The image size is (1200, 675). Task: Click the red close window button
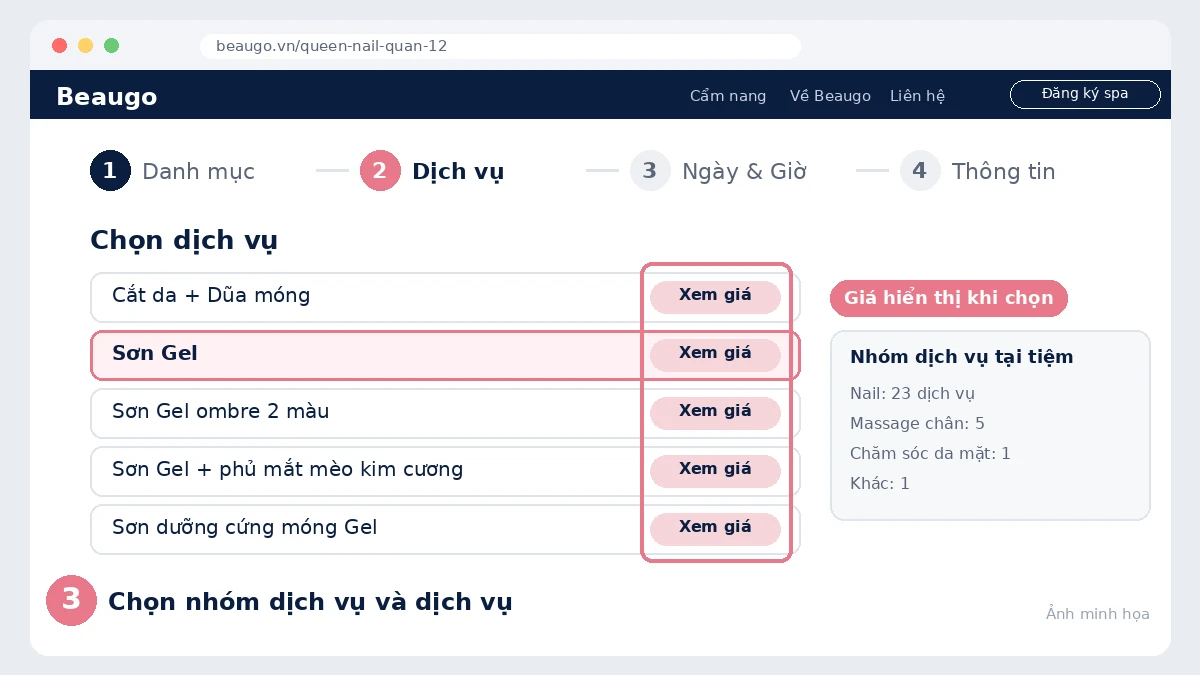[60, 45]
